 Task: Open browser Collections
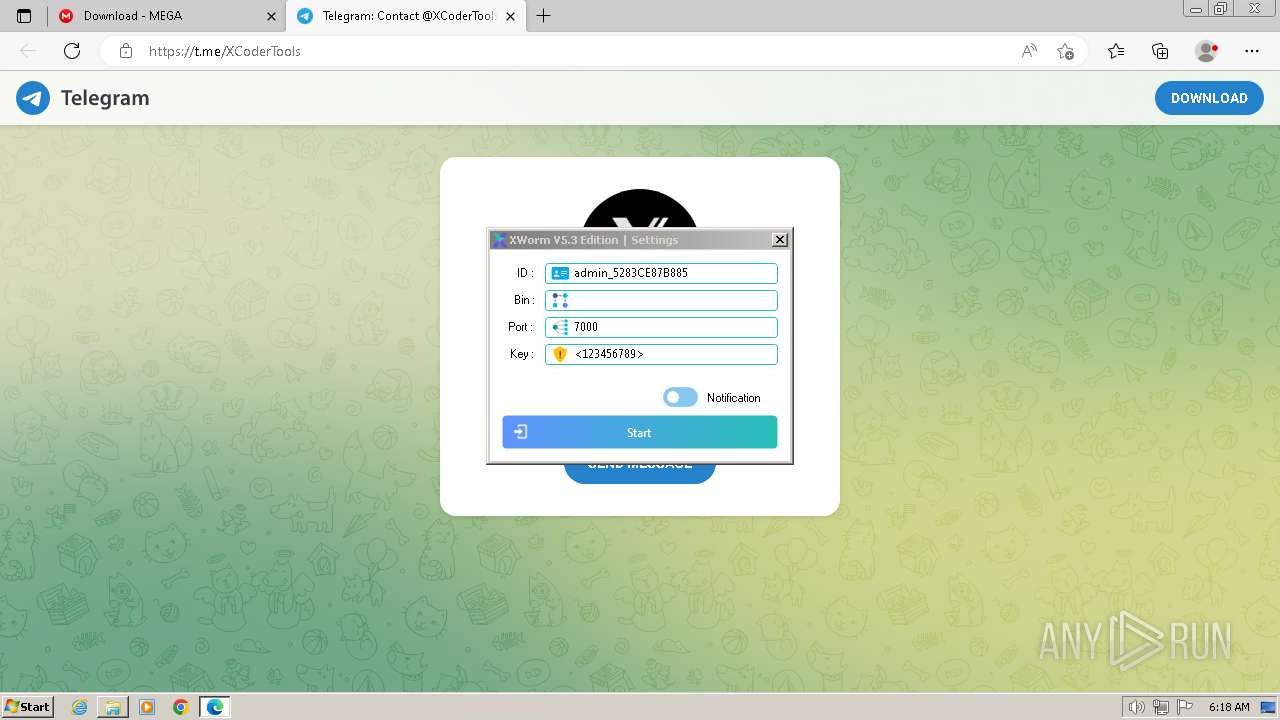[x=1160, y=51]
